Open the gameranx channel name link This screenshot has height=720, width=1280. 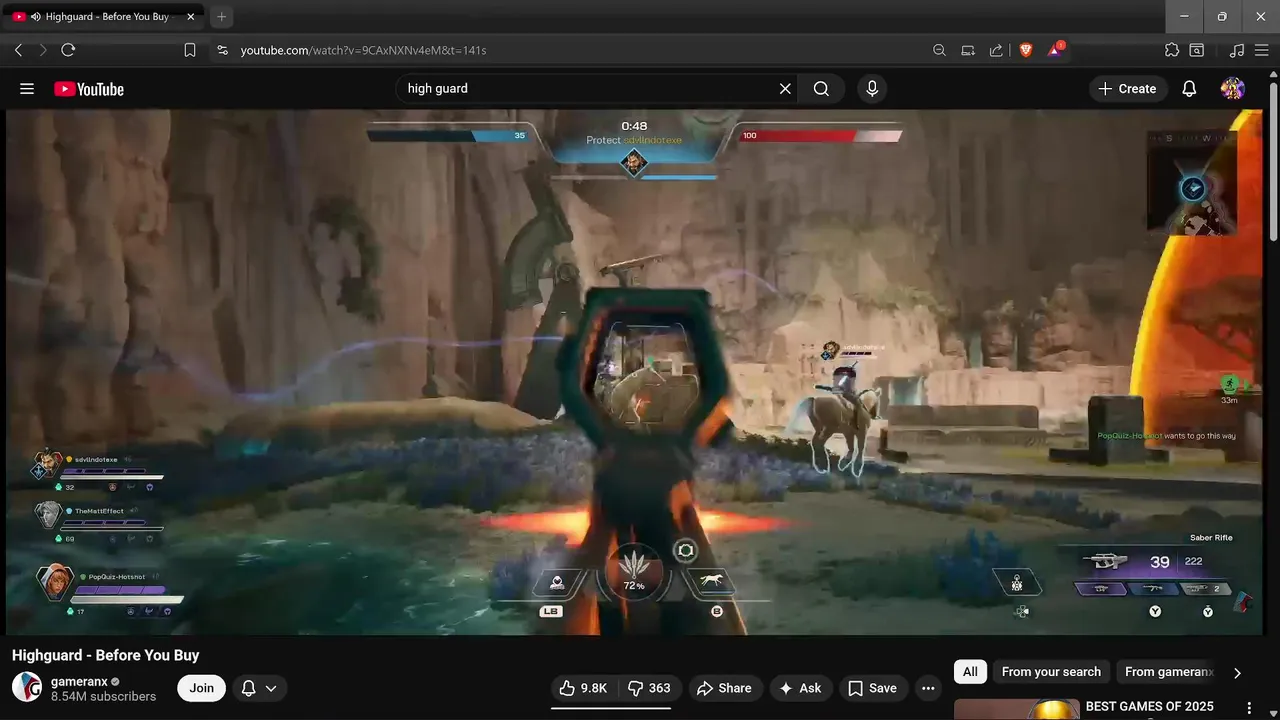coord(79,681)
